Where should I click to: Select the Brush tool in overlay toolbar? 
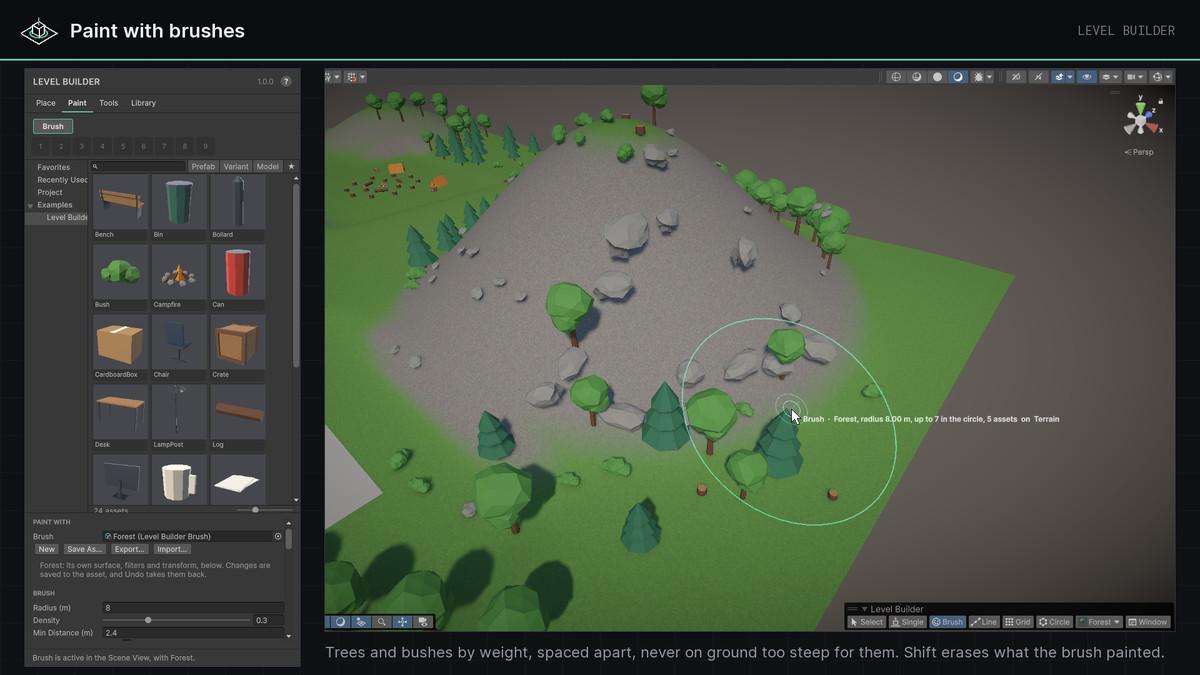coord(947,622)
